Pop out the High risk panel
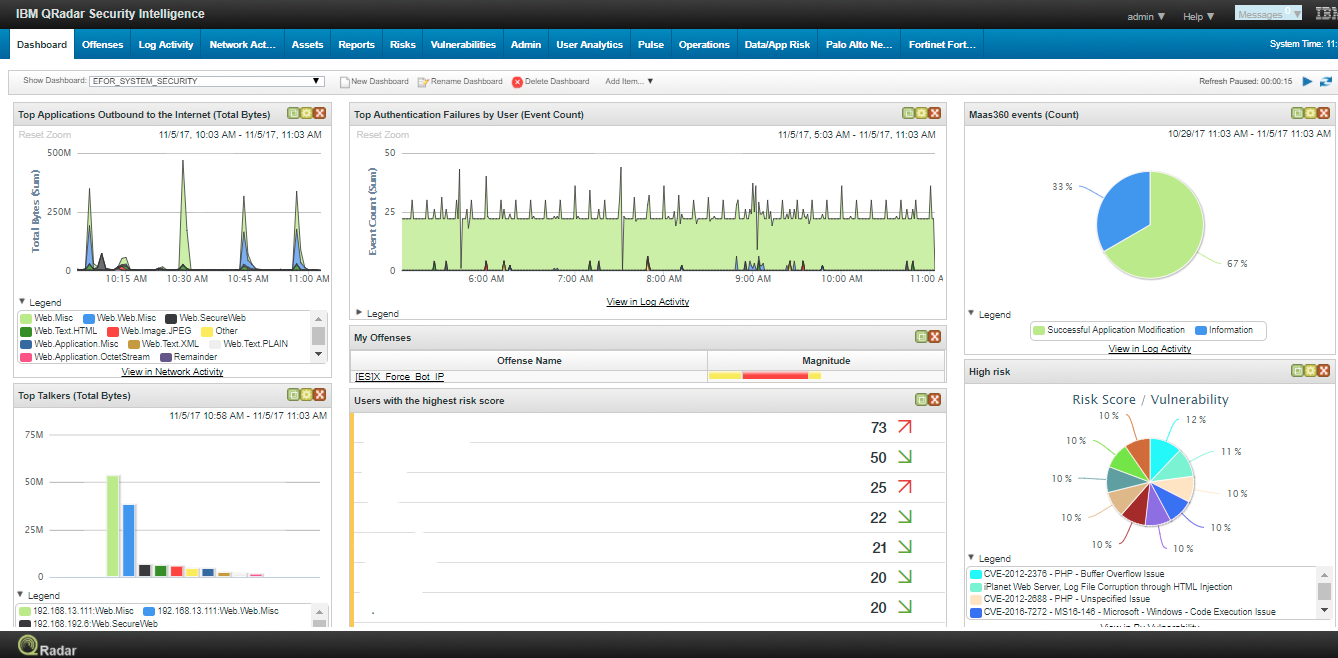The height and width of the screenshot is (658, 1338). tap(1297, 371)
